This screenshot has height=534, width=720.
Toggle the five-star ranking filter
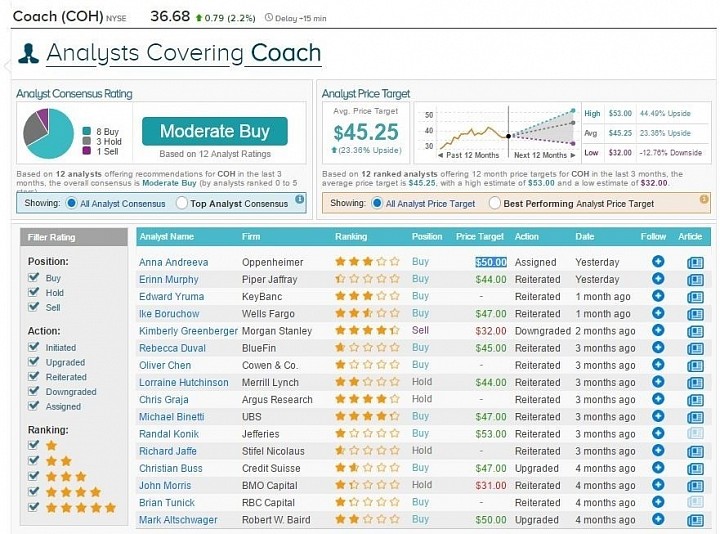tap(34, 507)
